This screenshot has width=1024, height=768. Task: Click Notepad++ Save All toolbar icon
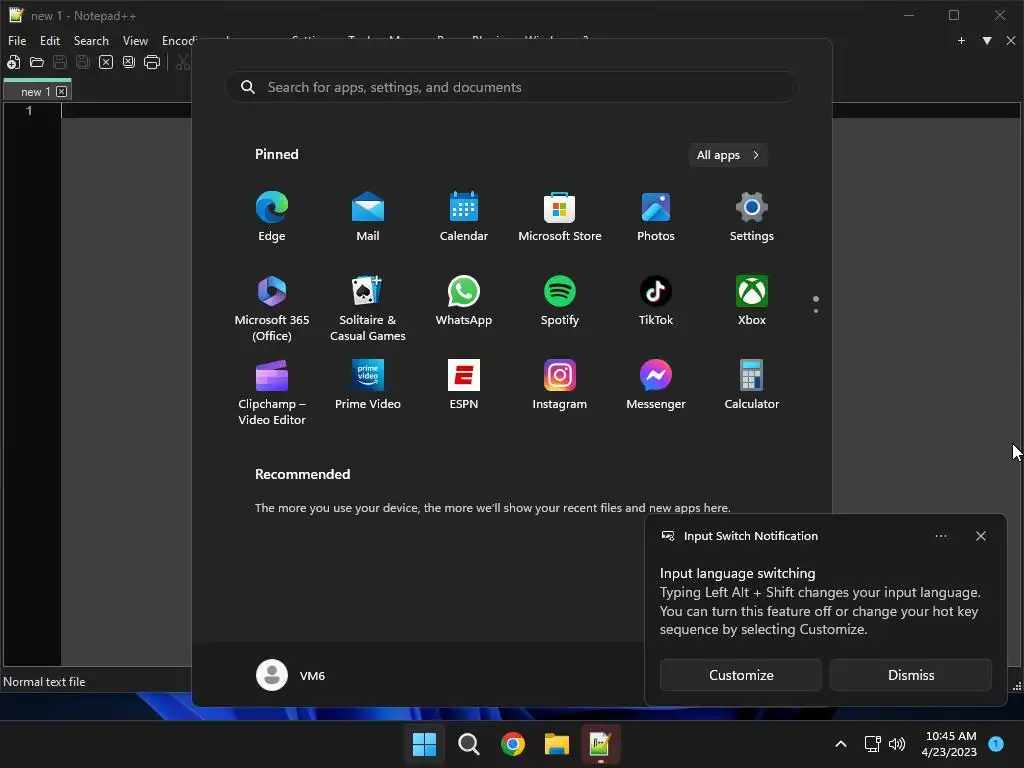pyautogui.click(x=83, y=63)
